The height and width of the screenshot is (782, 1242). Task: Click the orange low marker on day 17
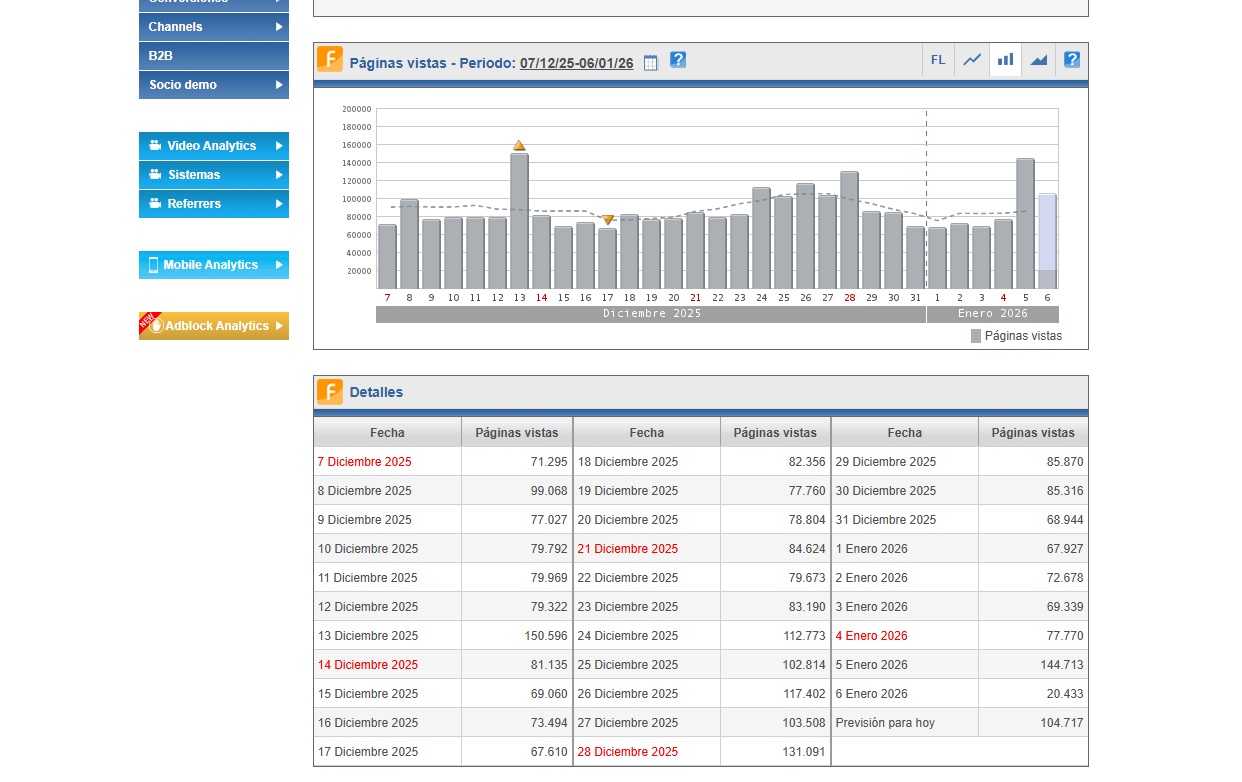pyautogui.click(x=607, y=220)
